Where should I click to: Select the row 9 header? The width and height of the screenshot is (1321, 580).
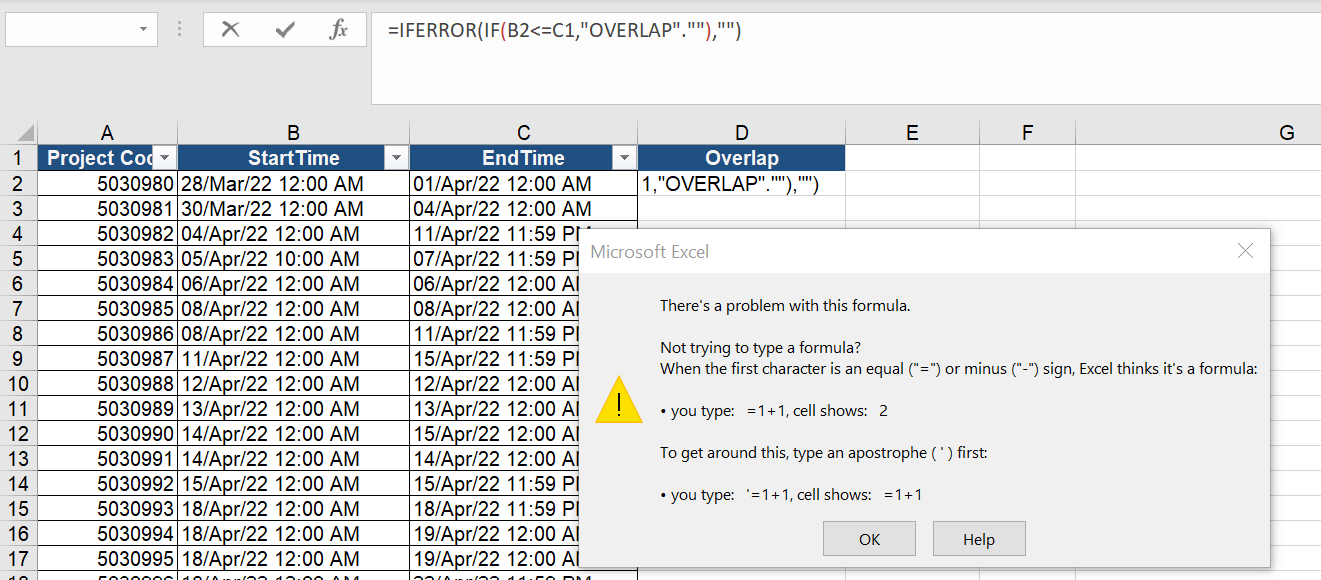(x=18, y=358)
